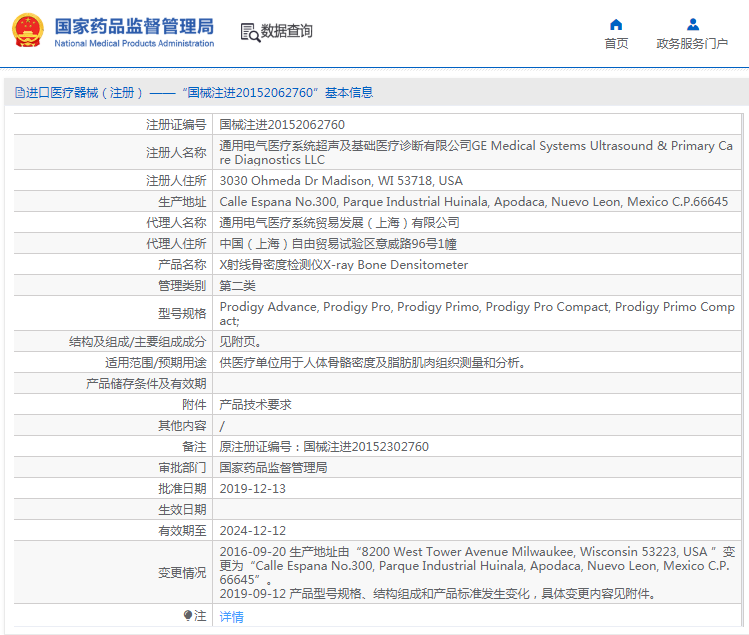The image size is (749, 635).
Task: Open the 详情 link
Action: (231, 617)
